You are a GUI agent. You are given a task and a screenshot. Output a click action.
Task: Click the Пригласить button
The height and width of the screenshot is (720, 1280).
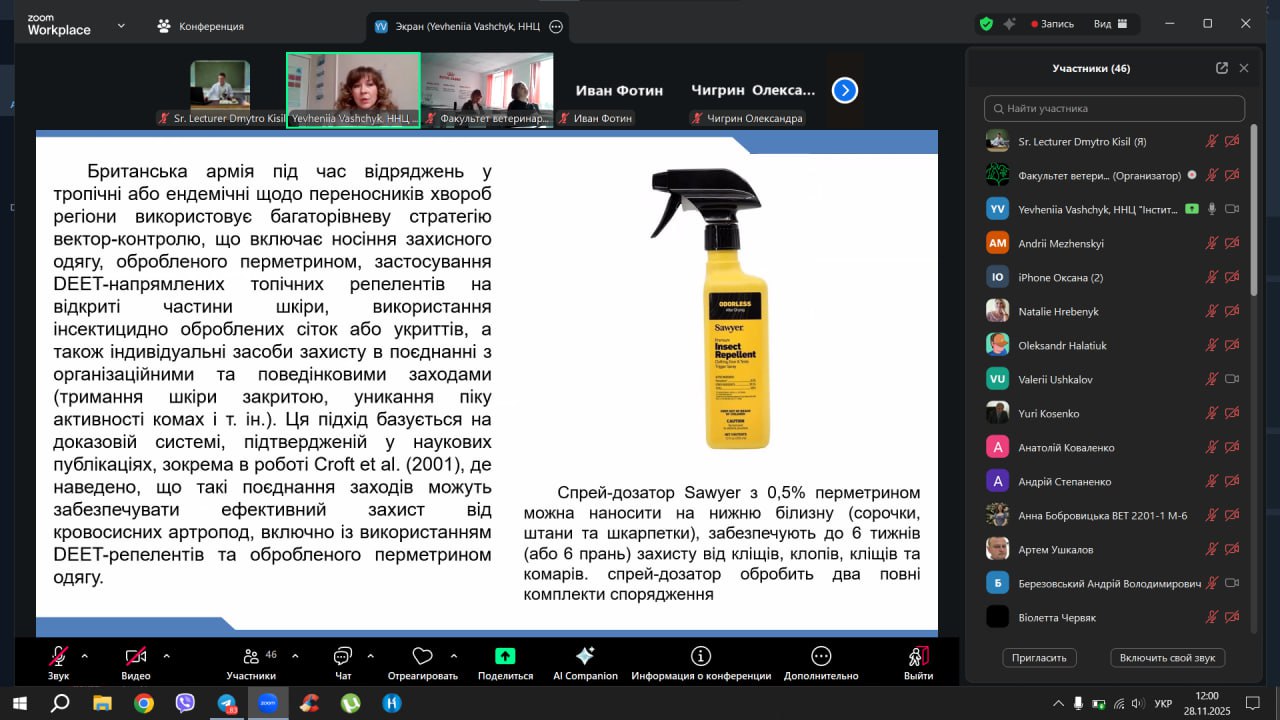coord(1039,657)
